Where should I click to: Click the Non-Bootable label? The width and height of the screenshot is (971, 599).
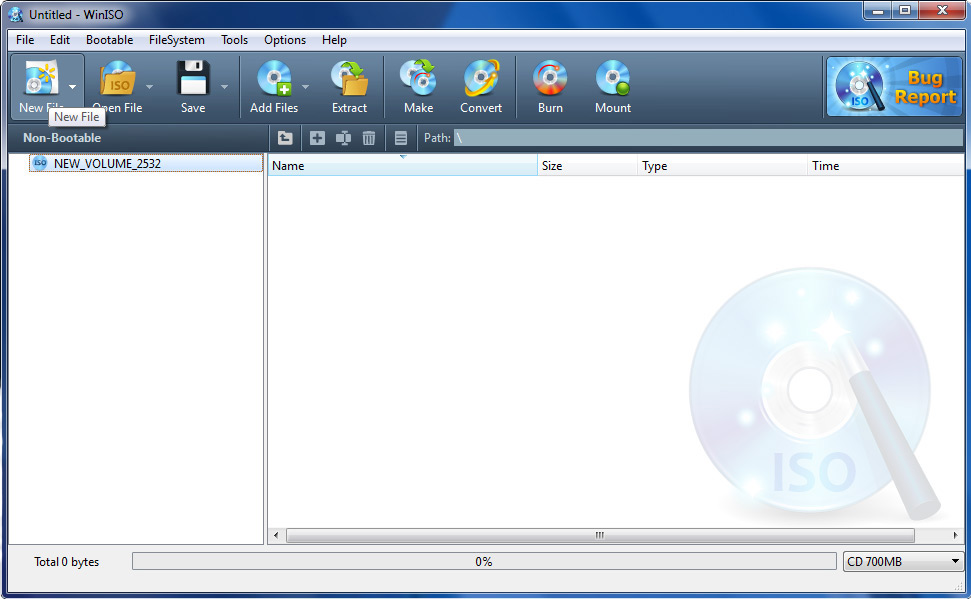coord(62,138)
